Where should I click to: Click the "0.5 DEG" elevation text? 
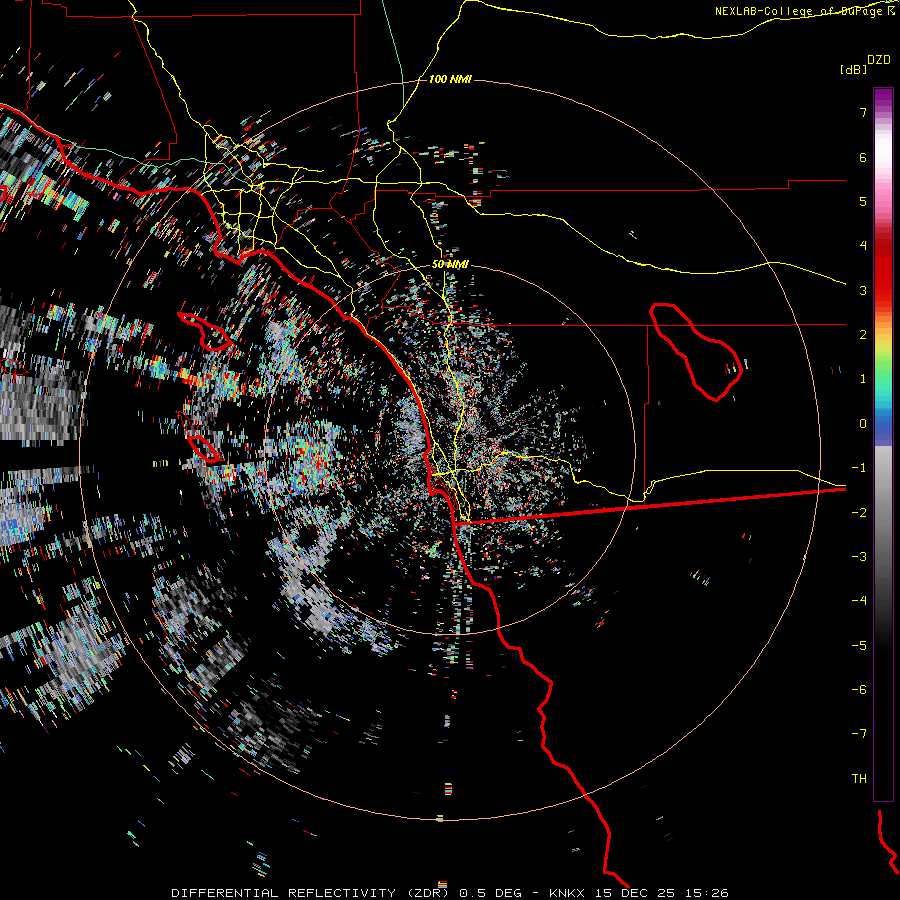493,893
